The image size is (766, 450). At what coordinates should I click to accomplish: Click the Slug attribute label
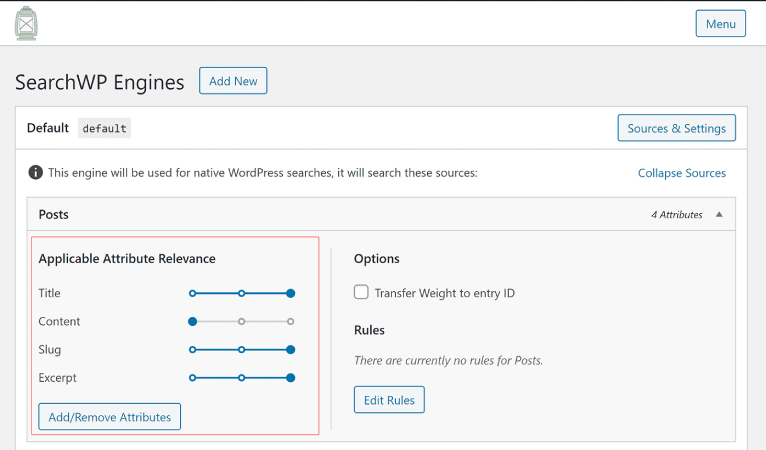point(50,350)
